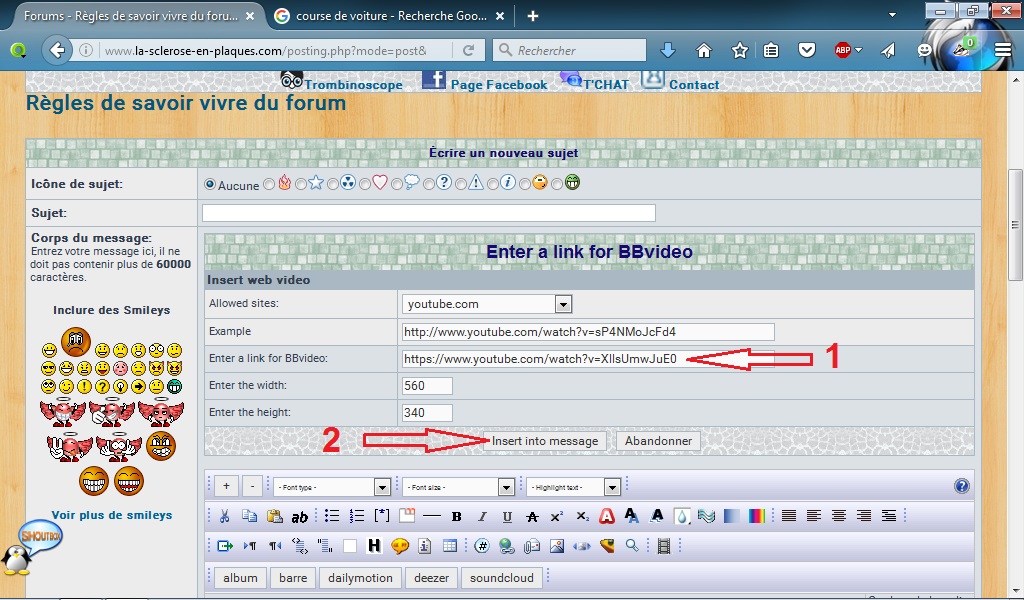
Task: Center-align the text
Action: (x=839, y=516)
